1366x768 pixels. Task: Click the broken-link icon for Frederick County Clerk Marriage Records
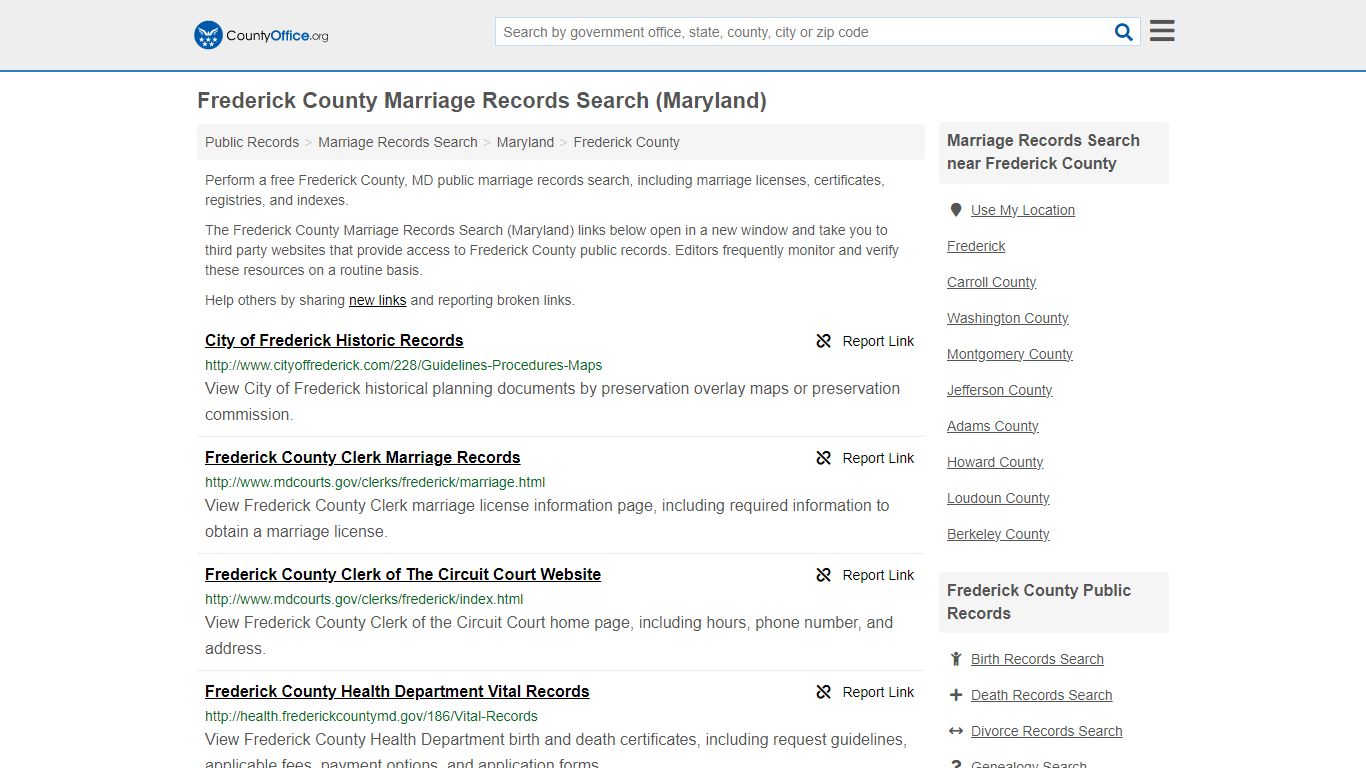(x=824, y=458)
